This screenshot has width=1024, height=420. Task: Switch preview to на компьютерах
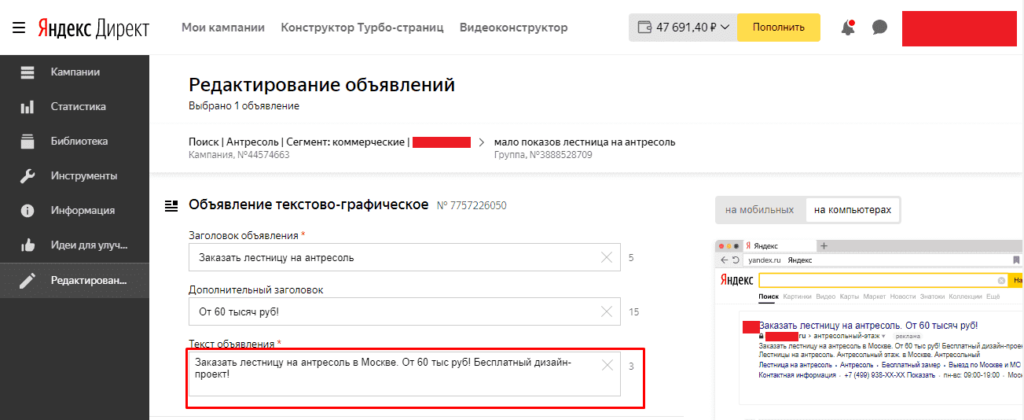(x=852, y=210)
